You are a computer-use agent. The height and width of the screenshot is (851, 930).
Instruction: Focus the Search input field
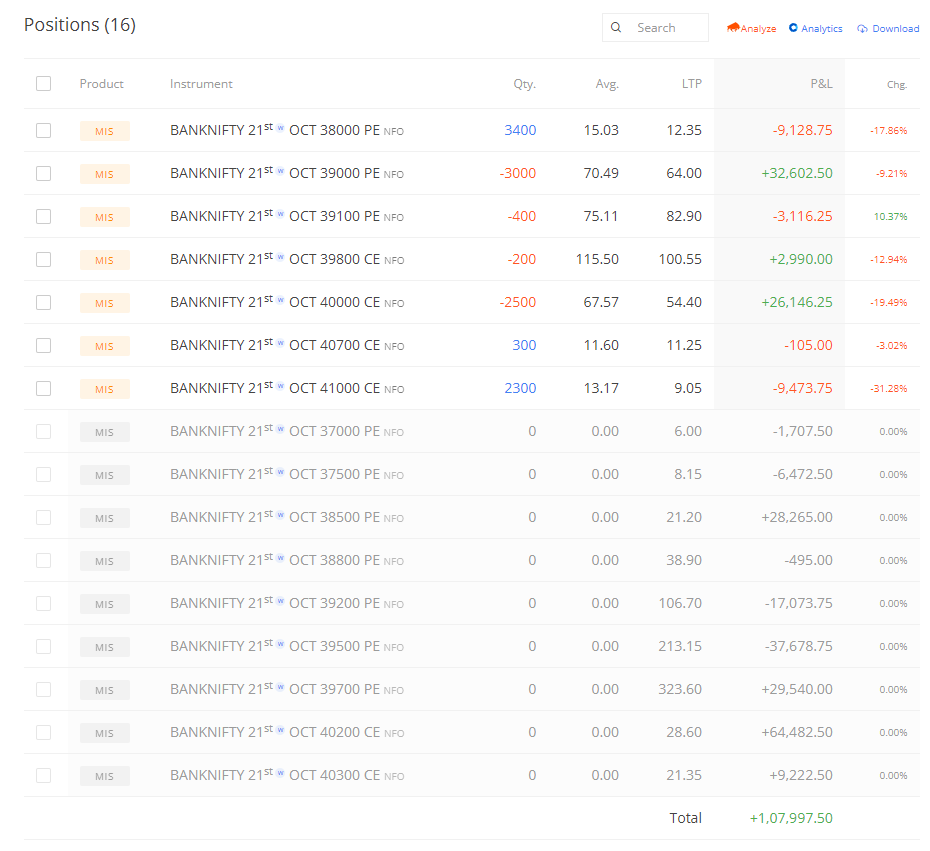(655, 27)
